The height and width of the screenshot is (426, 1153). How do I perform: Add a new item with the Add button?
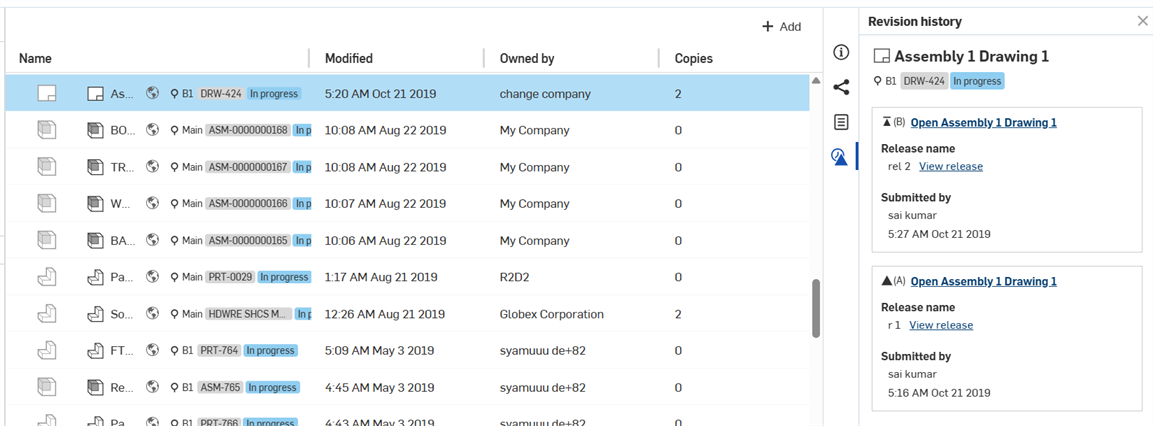point(781,26)
